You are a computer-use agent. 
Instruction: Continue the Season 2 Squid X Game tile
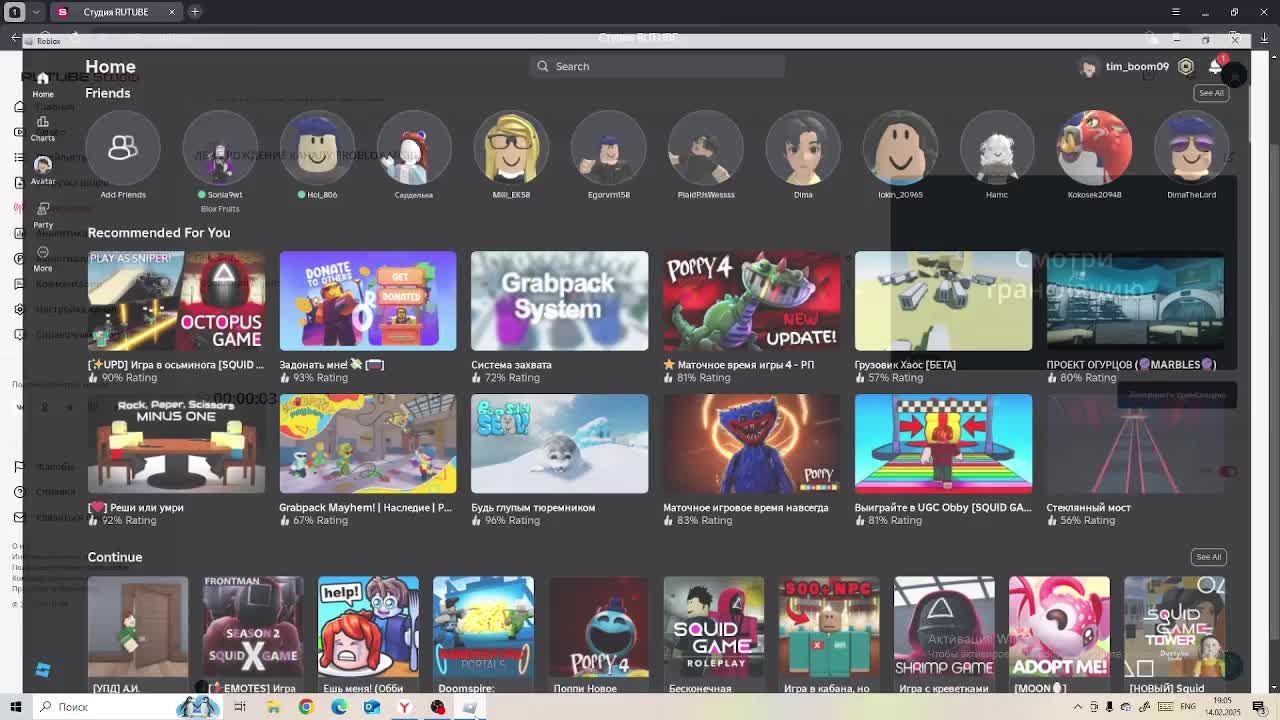253,627
